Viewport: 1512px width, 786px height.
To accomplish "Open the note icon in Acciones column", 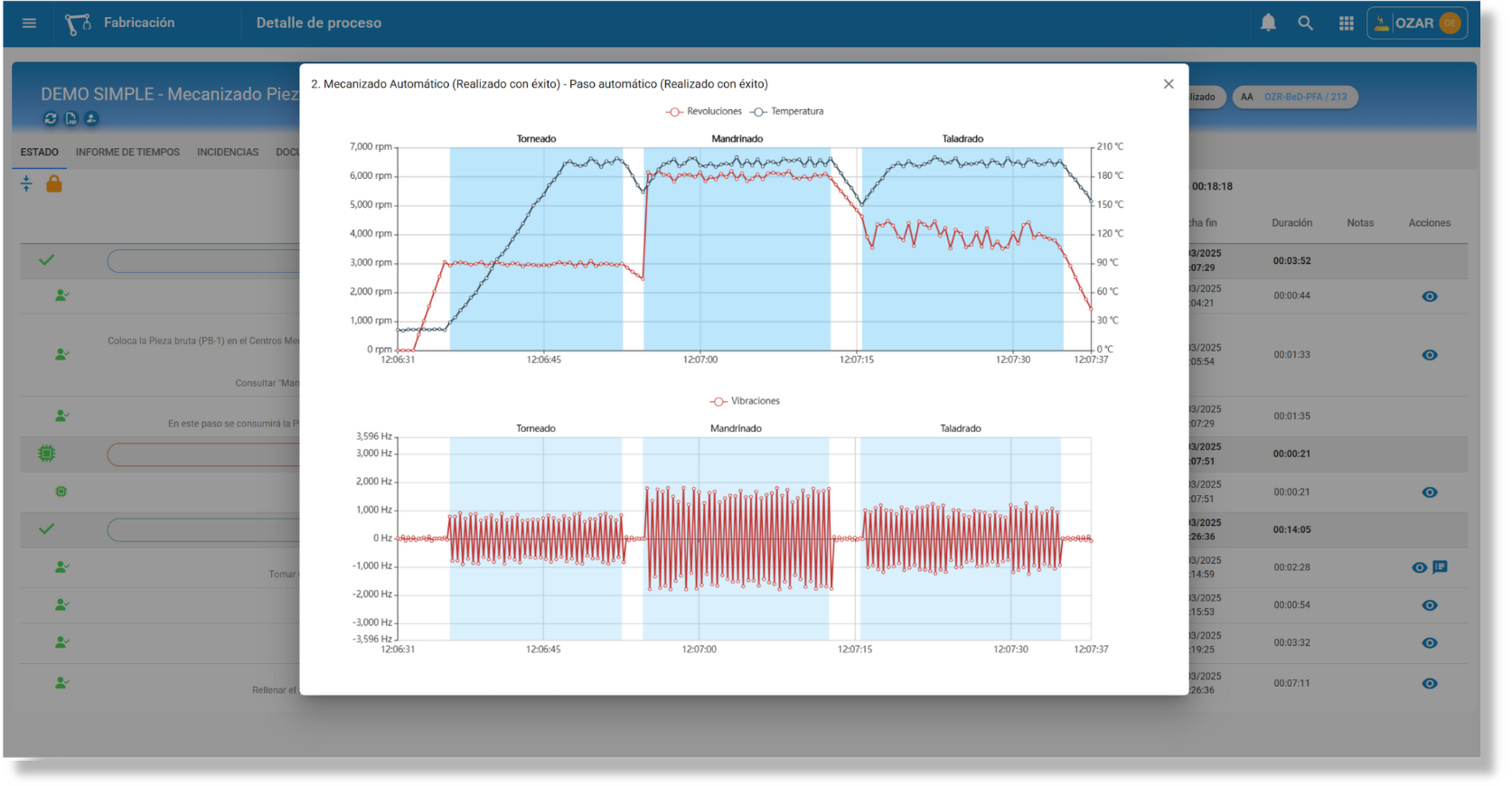I will 1440,567.
